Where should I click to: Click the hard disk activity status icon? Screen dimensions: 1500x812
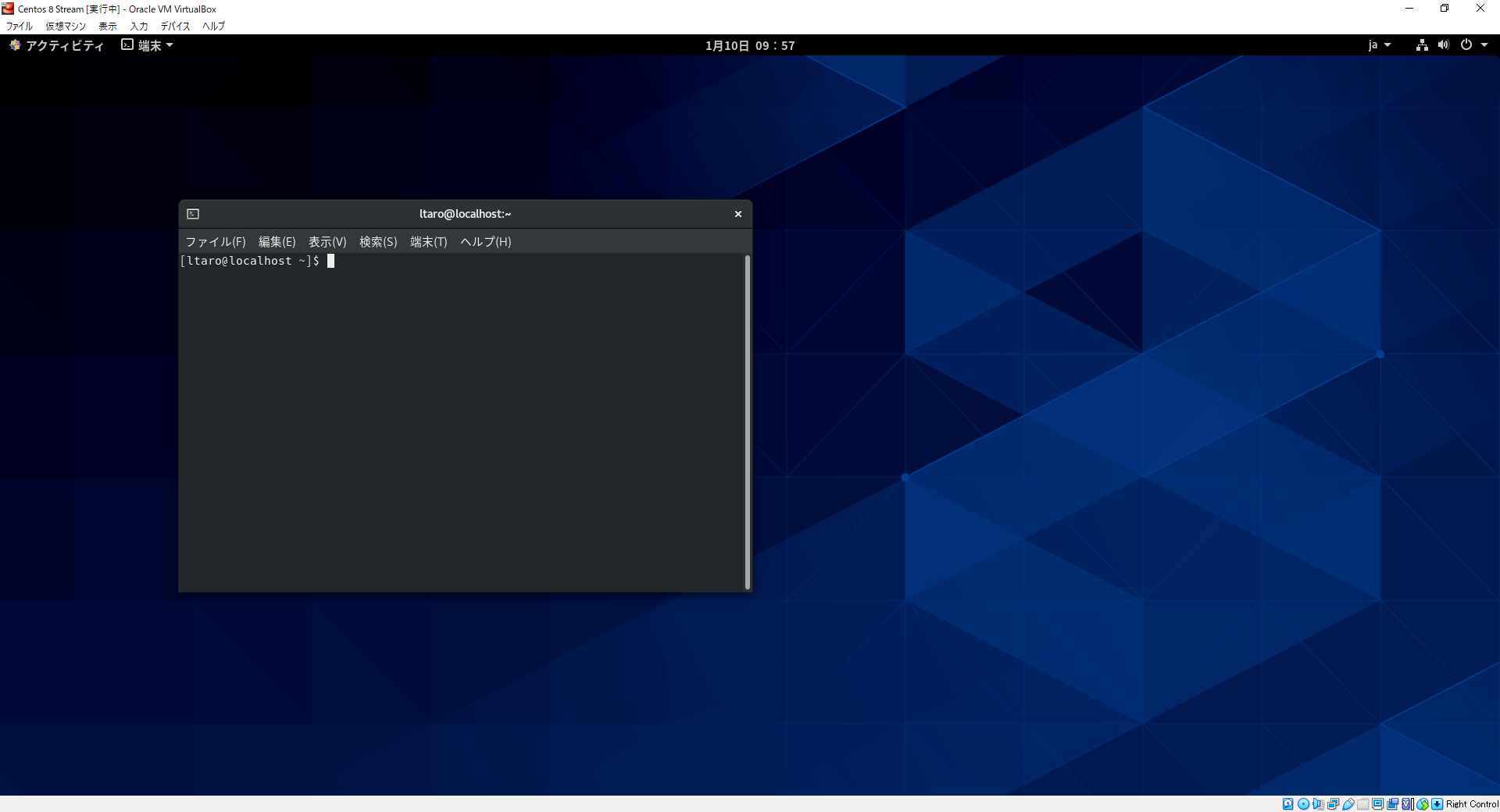(x=1287, y=804)
